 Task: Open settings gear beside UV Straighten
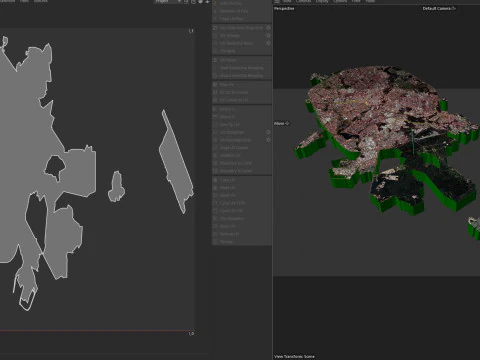(x=268, y=132)
